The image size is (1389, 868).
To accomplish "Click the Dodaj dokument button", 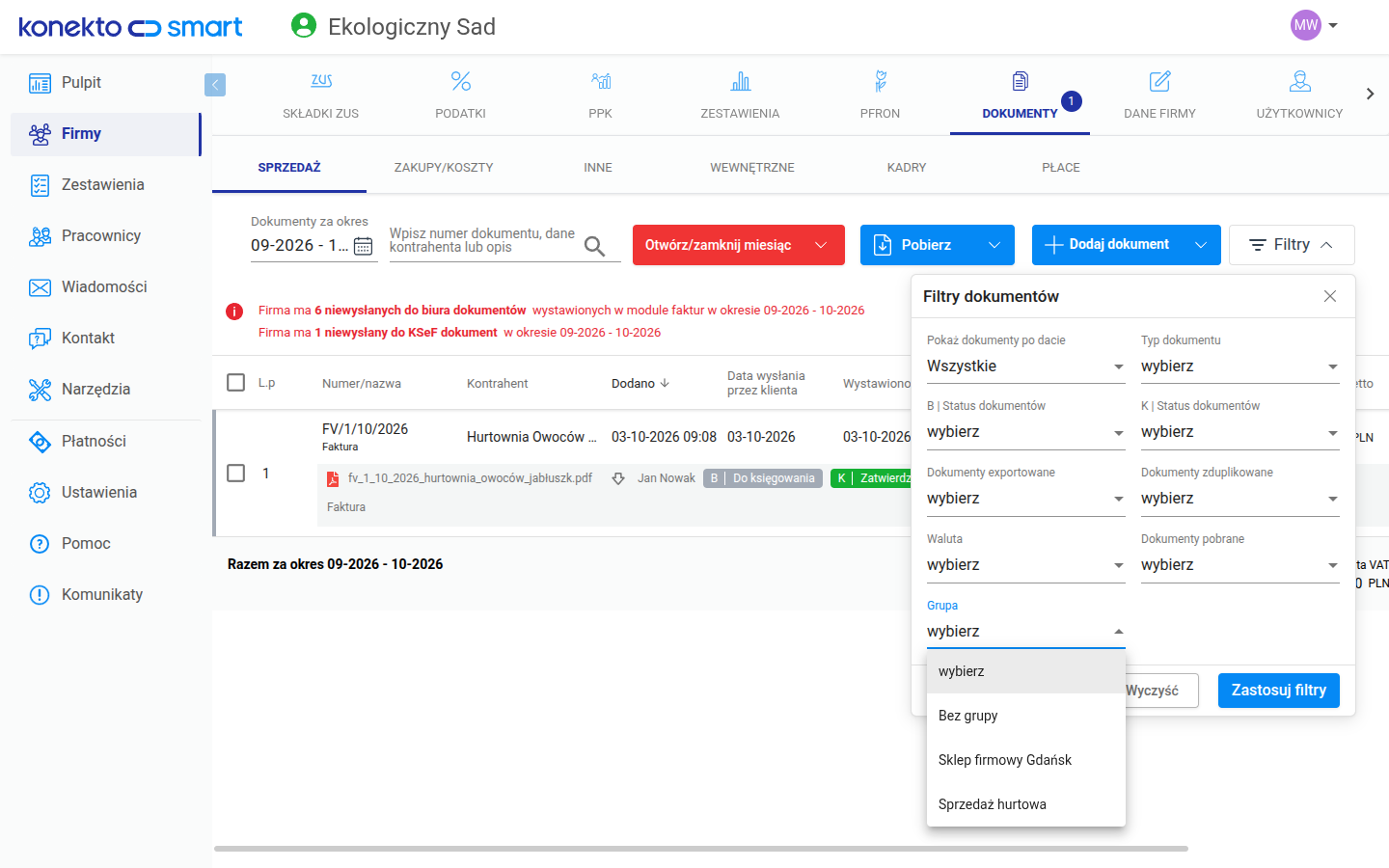I will pos(1127,245).
